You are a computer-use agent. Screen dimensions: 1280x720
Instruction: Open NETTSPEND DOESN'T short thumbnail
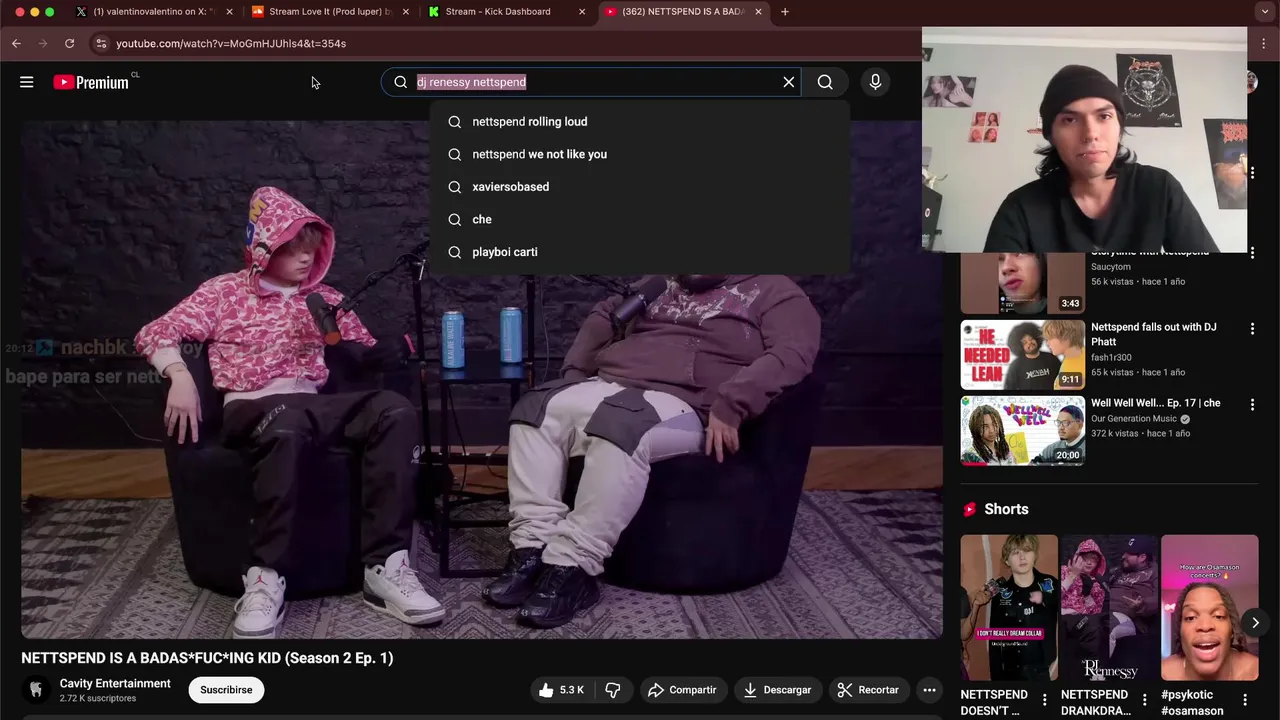(x=1009, y=607)
